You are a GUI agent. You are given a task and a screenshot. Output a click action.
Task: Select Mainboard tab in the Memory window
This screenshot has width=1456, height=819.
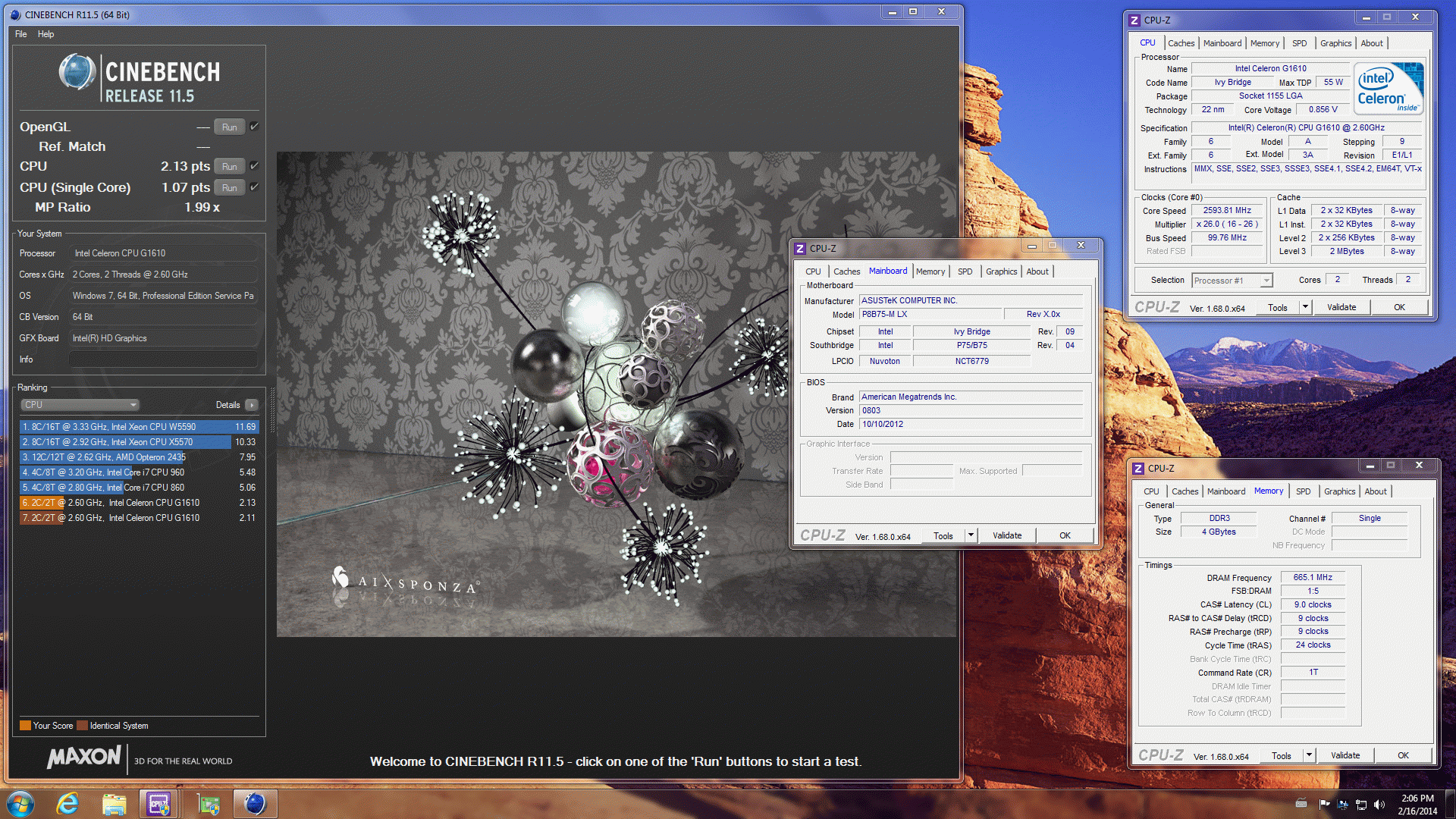(1226, 491)
